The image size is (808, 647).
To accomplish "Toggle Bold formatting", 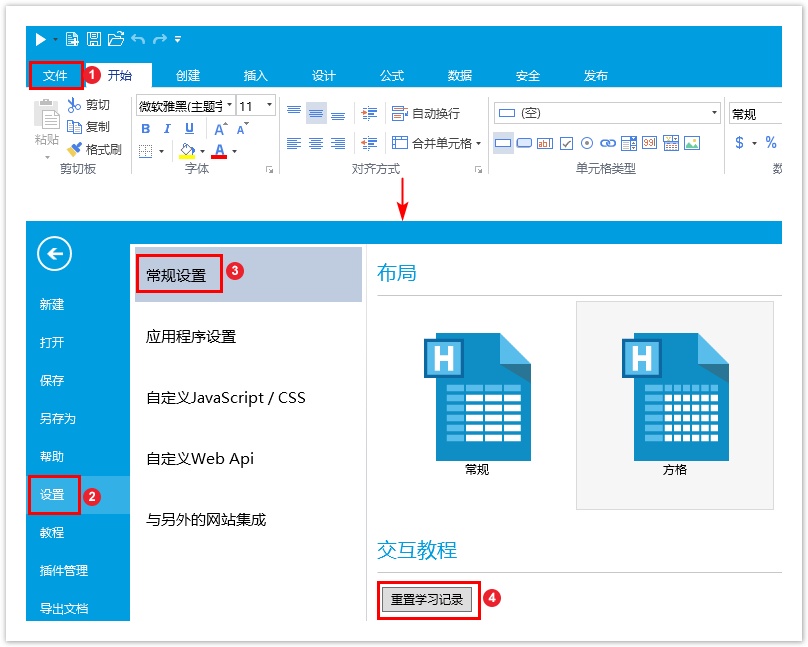I will [x=145, y=128].
